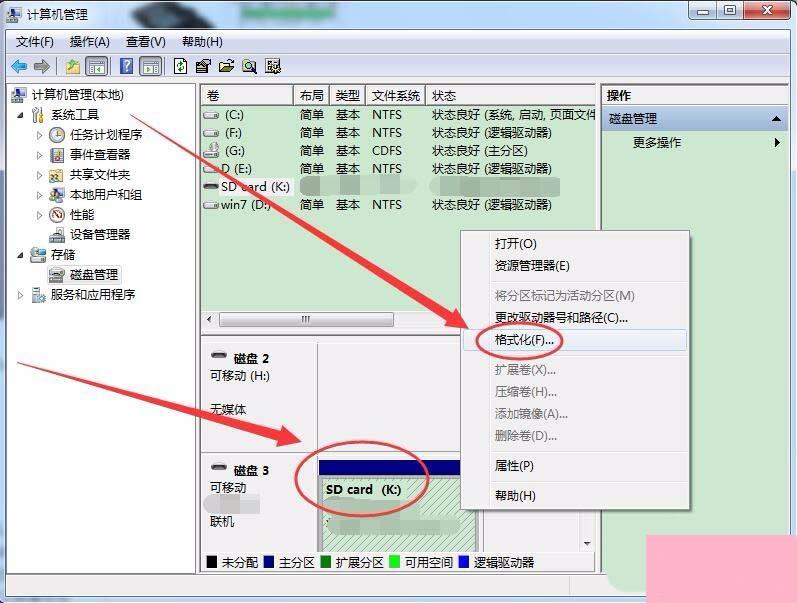Click the Type (类型) column header
Screen dimensions: 797x603
[348, 96]
